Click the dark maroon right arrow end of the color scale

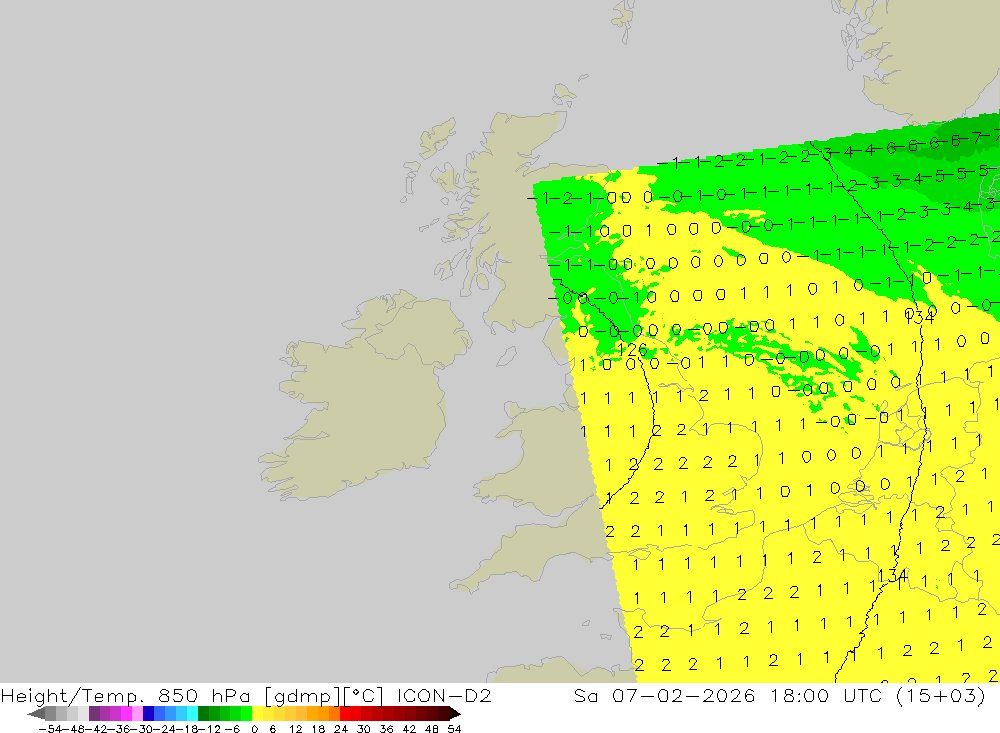[455, 713]
